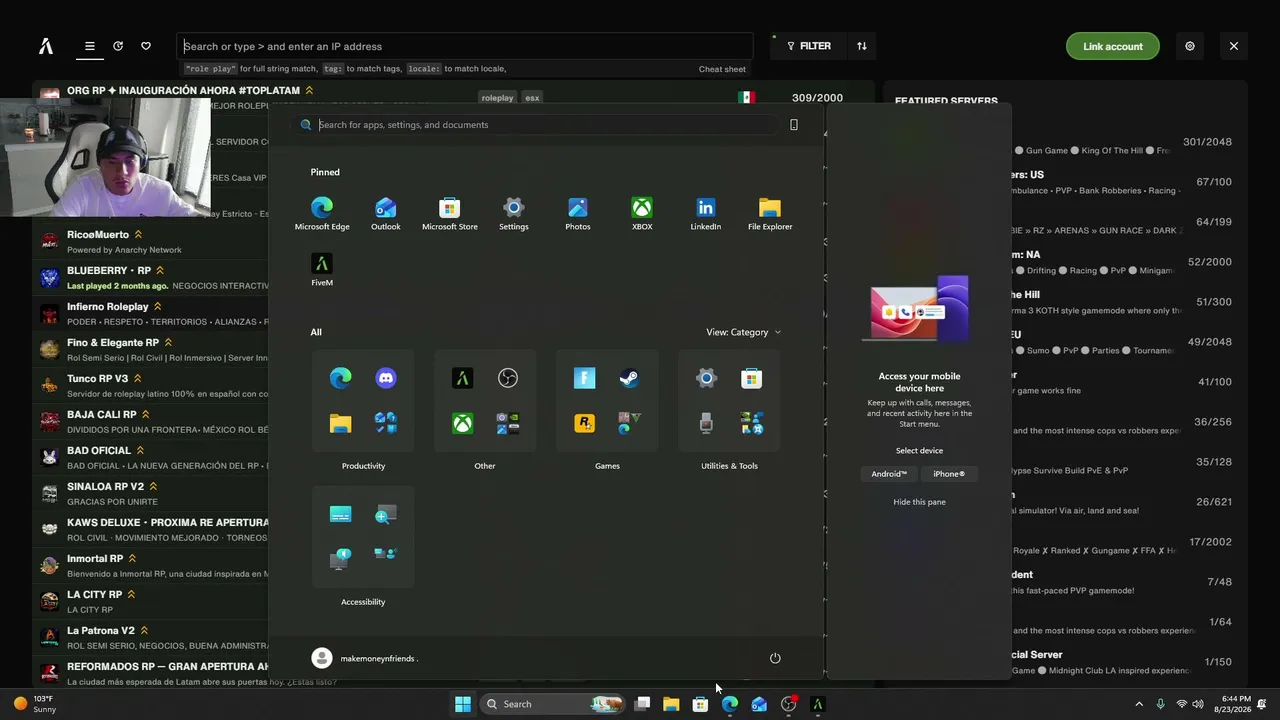Viewport: 1280px width, 720px height.
Task: Open Steam in the Games category
Action: click(629, 378)
